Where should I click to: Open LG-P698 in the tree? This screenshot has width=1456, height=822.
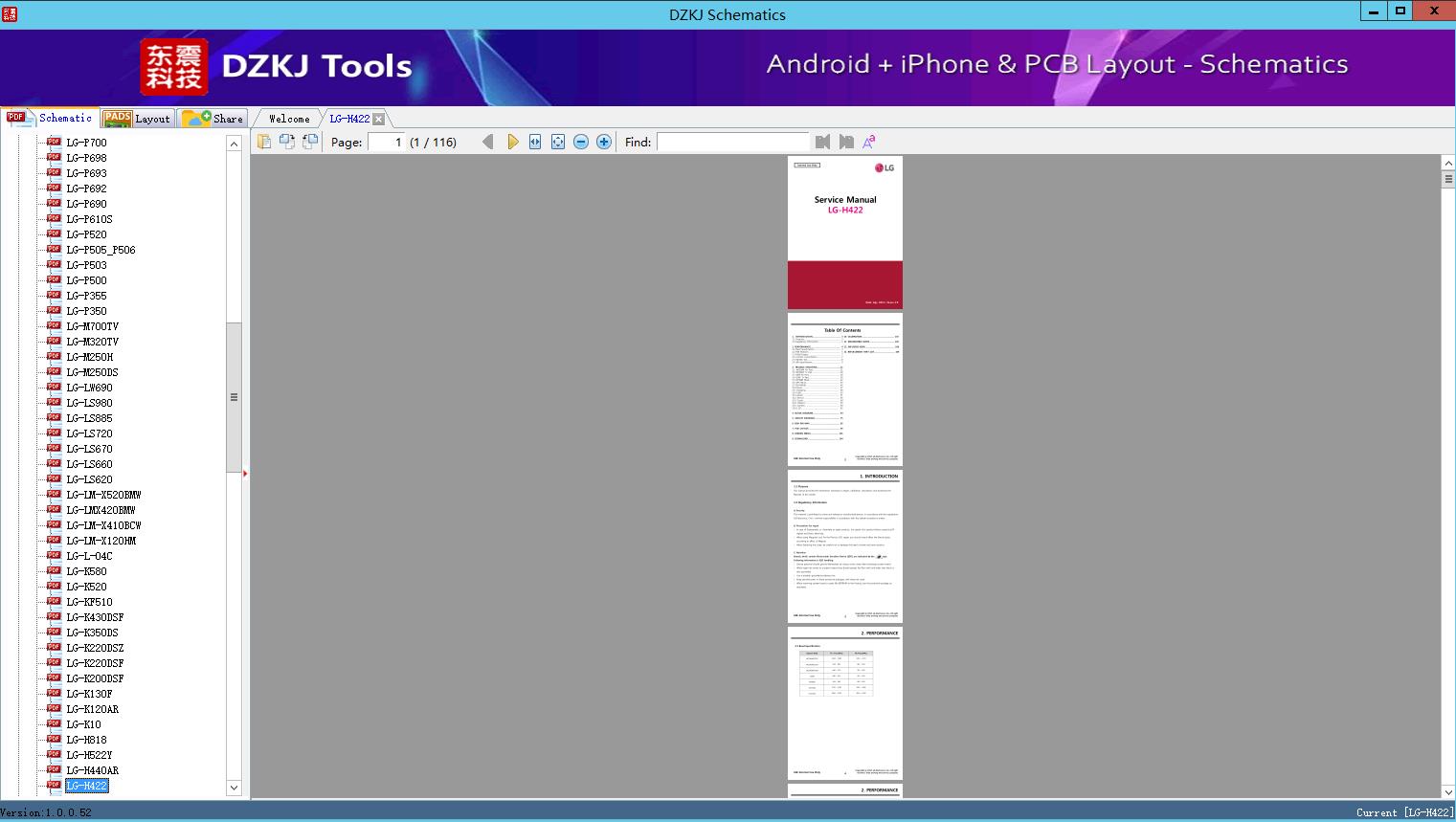[x=87, y=158]
